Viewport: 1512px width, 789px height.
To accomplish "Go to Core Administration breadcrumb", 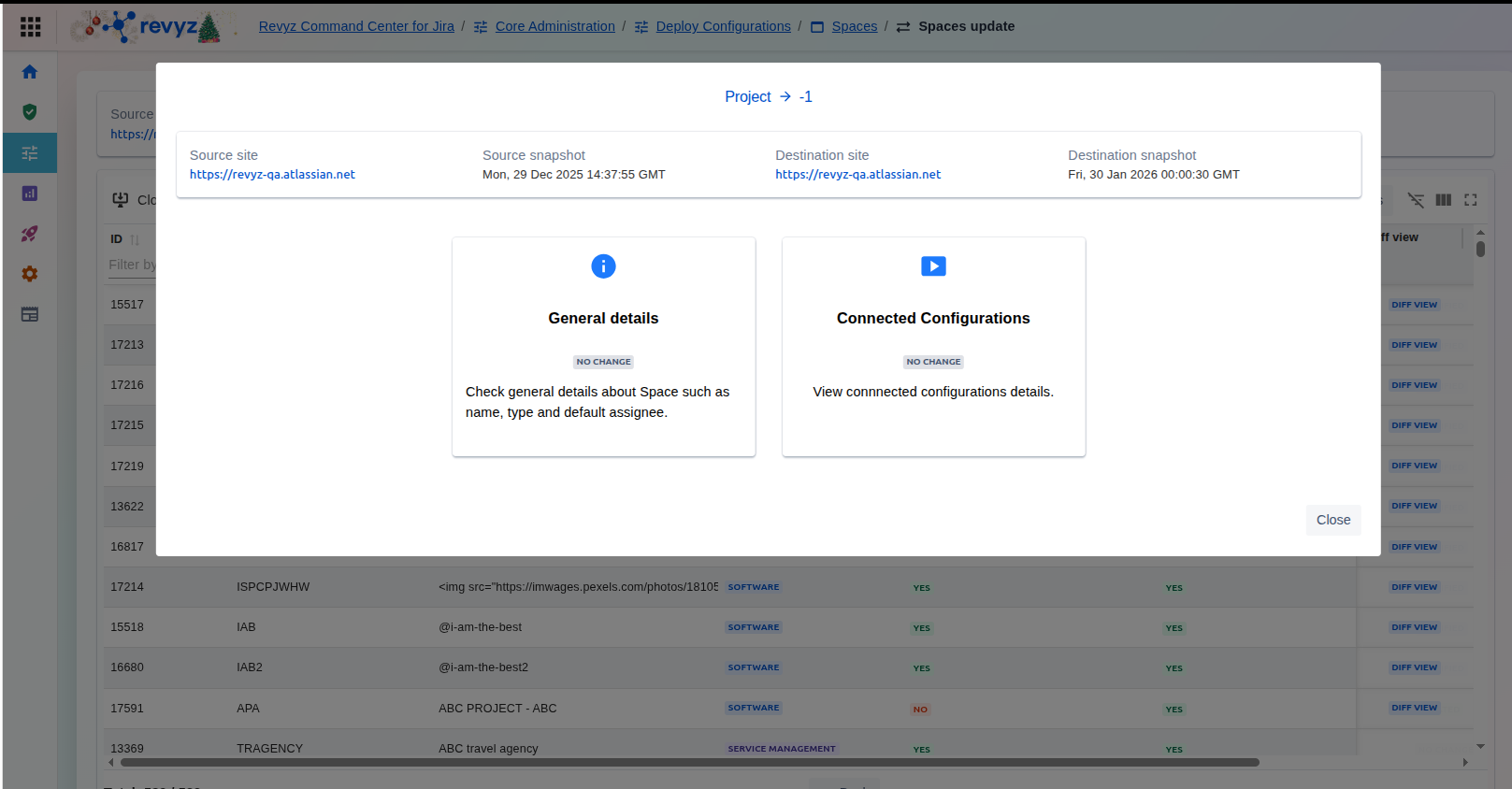I will [554, 26].
